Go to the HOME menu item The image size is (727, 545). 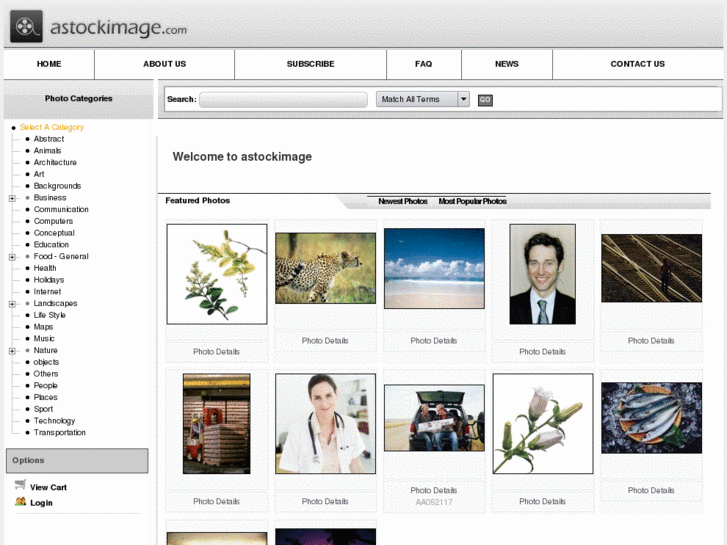point(49,64)
